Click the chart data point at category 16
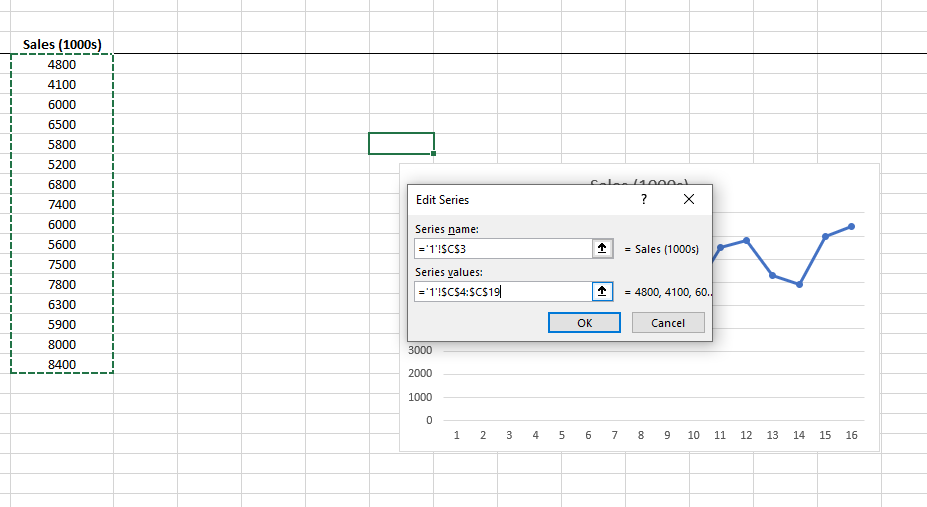 point(851,226)
